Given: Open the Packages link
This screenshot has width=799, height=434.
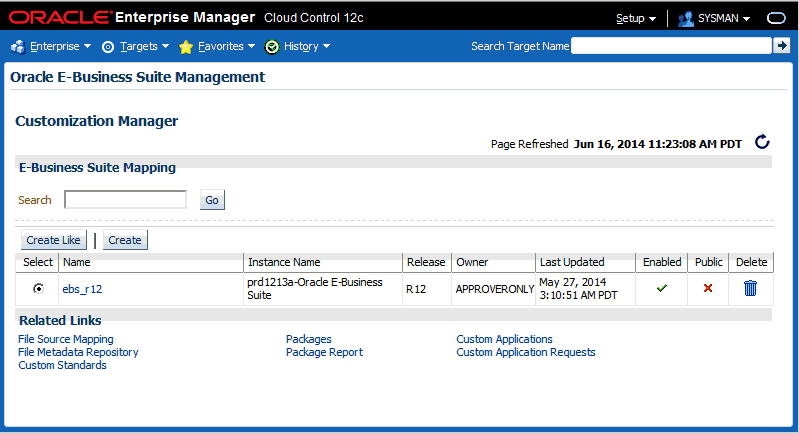Looking at the screenshot, I should pos(308,339).
